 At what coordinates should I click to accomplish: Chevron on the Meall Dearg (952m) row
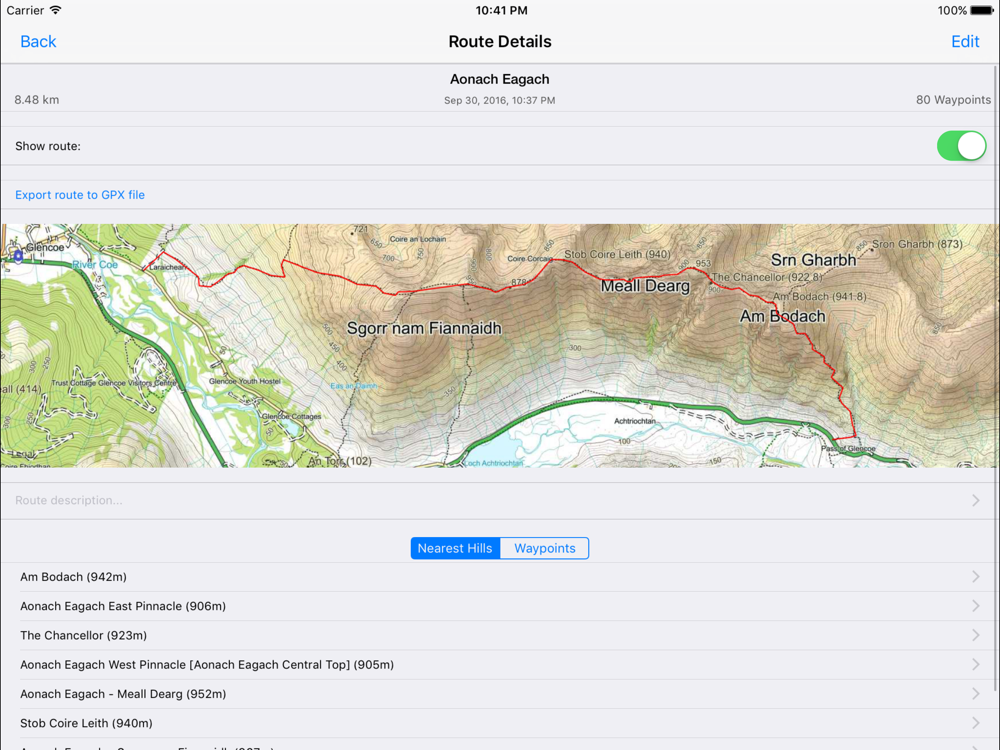pos(976,695)
